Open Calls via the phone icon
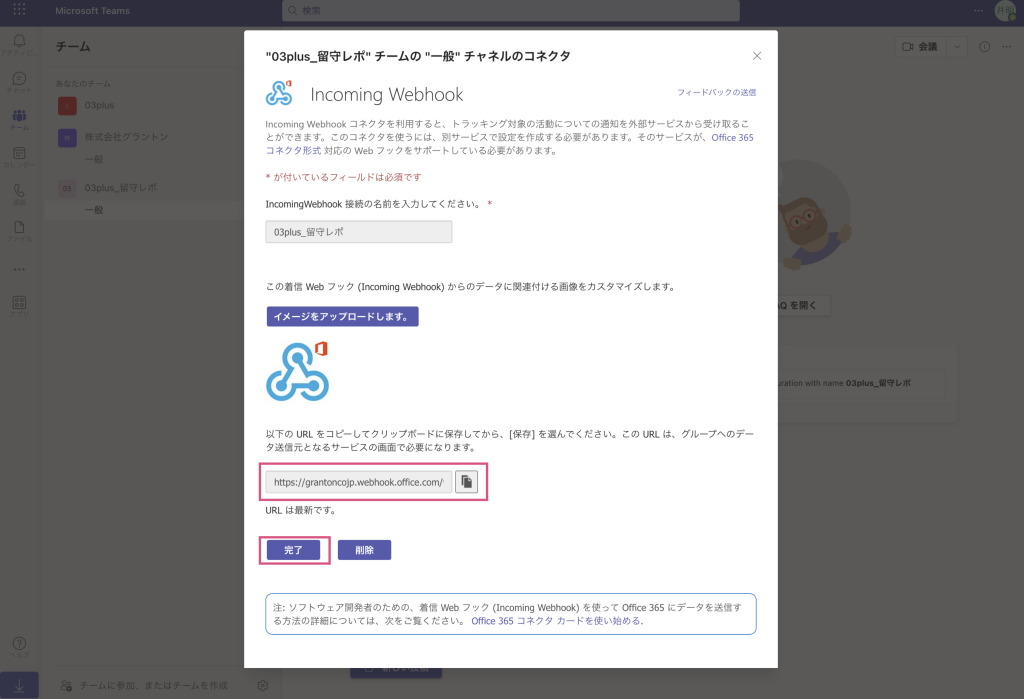This screenshot has height=699, width=1024. click(x=19, y=193)
